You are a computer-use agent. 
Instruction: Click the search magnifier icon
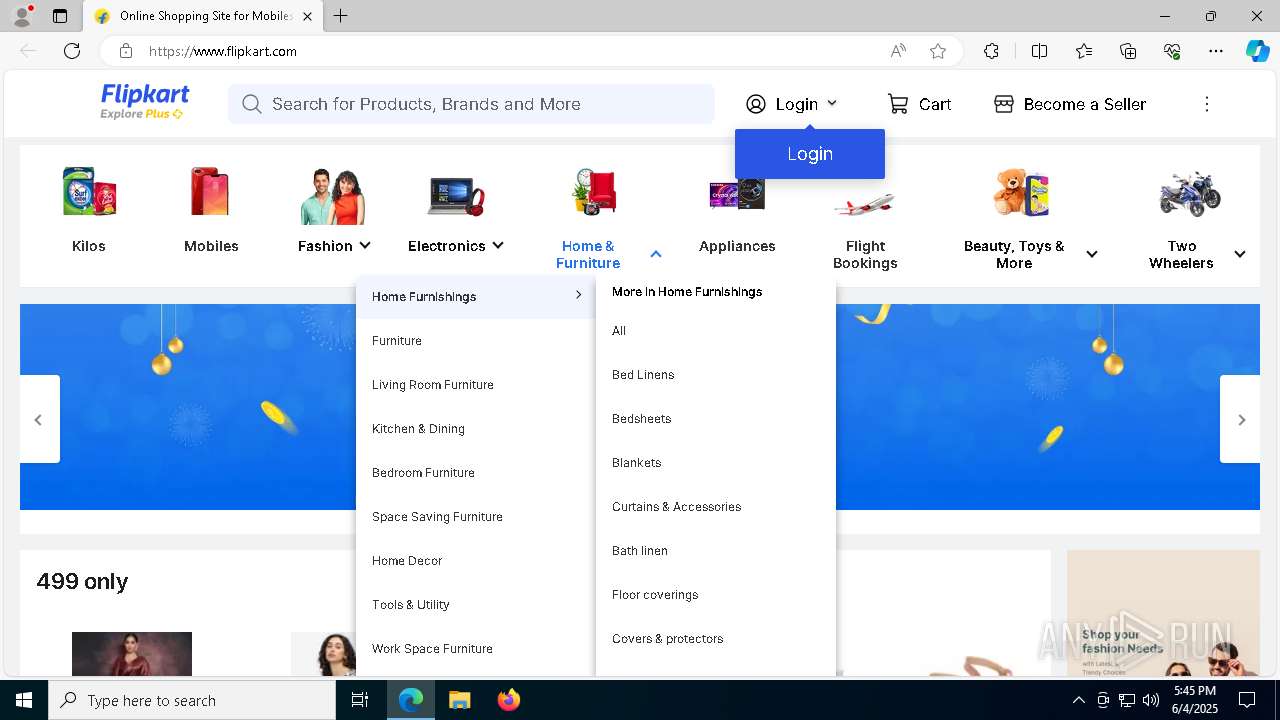pyautogui.click(x=251, y=104)
